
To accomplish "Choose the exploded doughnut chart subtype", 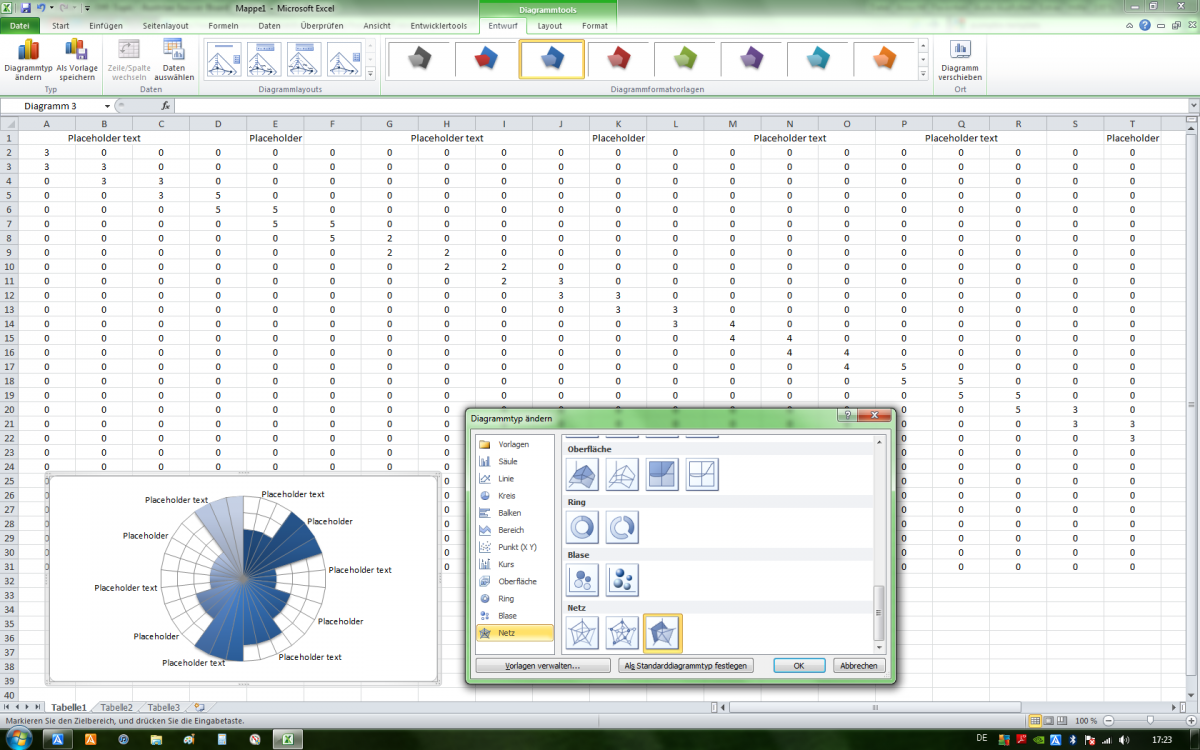I will 622,527.
